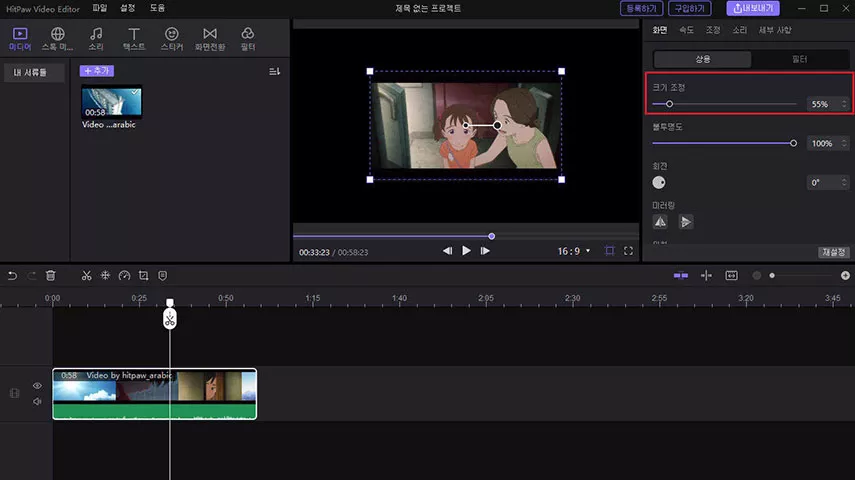Open the 16:9 aspect ratio dropdown
This screenshot has height=480, width=855.
[573, 251]
